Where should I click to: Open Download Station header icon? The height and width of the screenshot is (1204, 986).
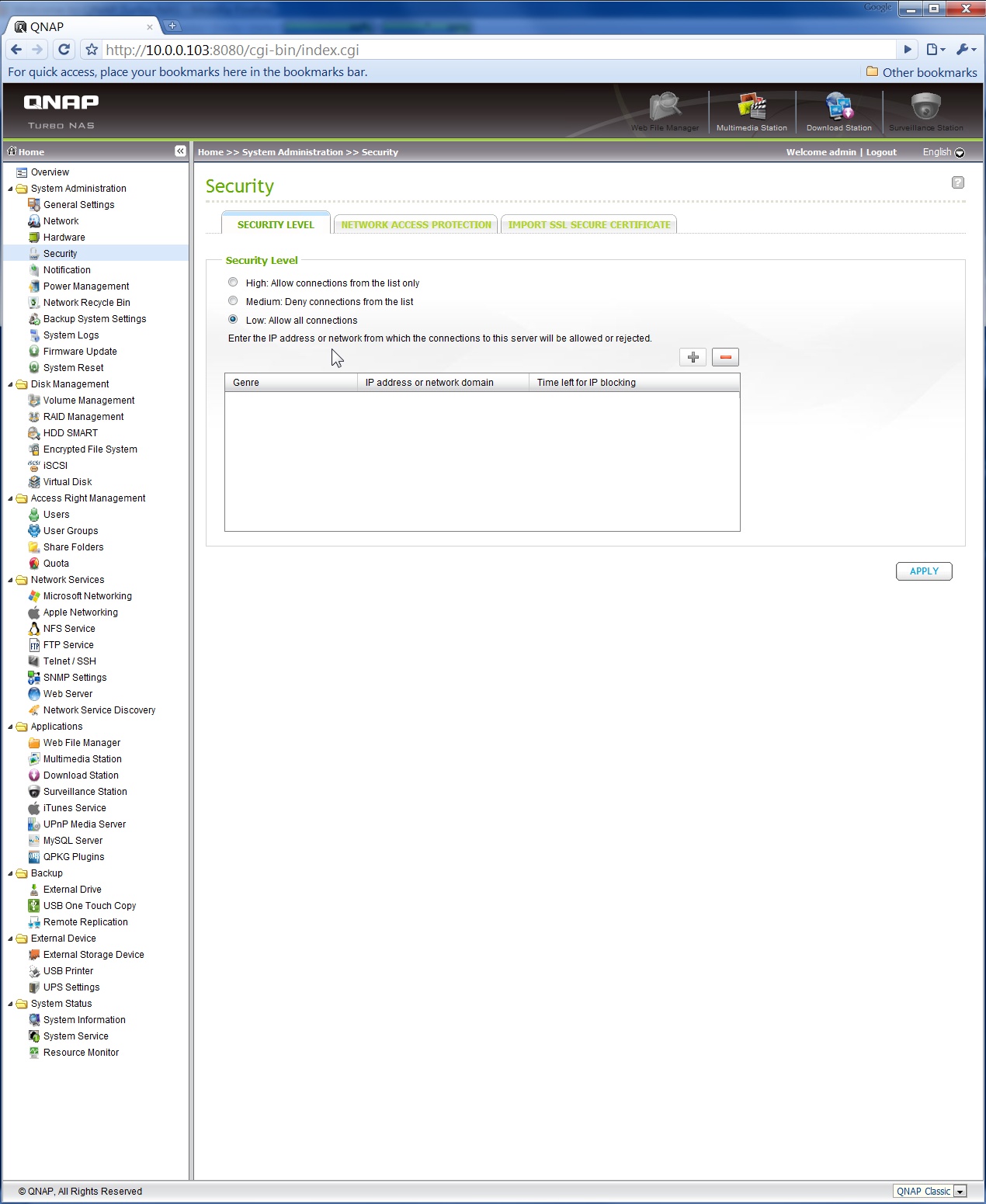point(839,107)
